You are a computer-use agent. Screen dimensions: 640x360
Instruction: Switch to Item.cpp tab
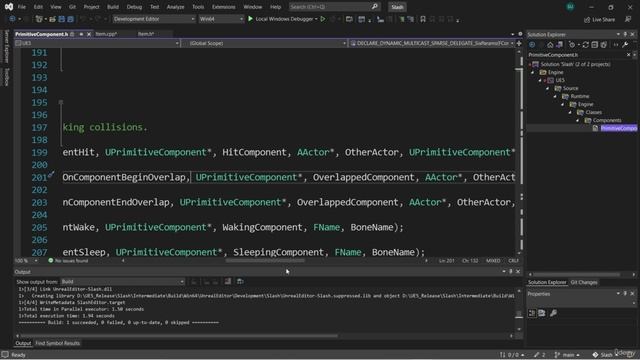pyautogui.click(x=106, y=34)
